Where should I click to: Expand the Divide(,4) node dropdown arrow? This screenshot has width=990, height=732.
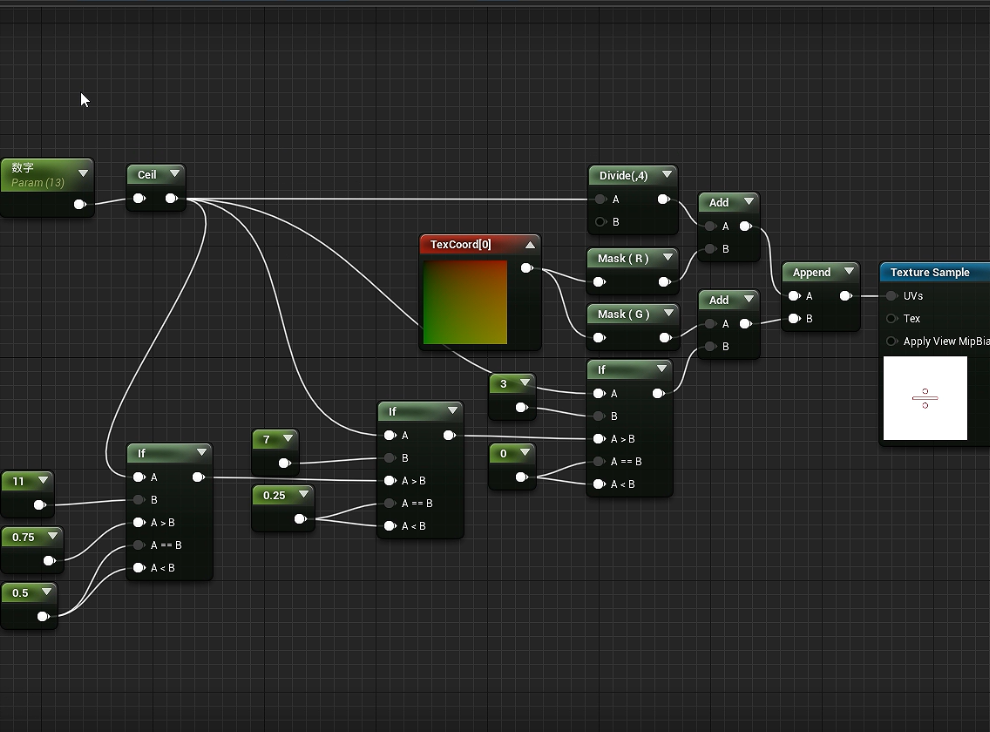666,175
